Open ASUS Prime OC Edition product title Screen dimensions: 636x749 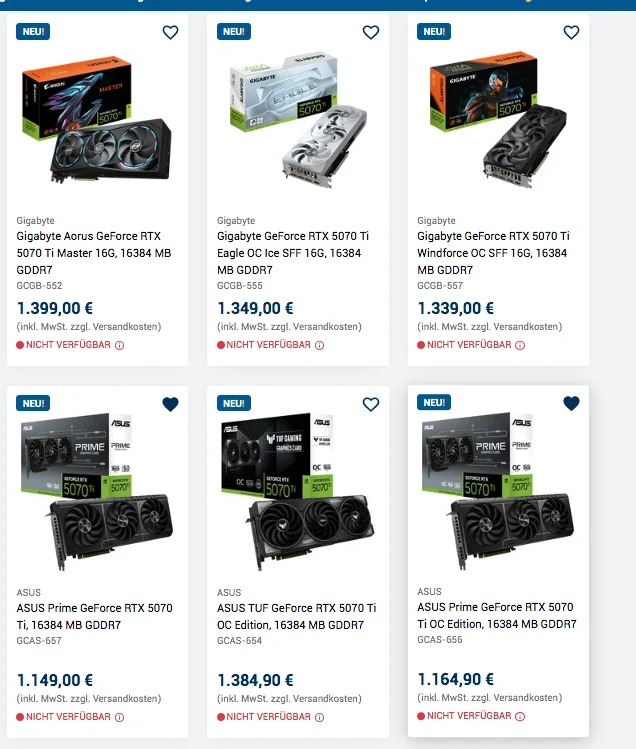(x=497, y=615)
